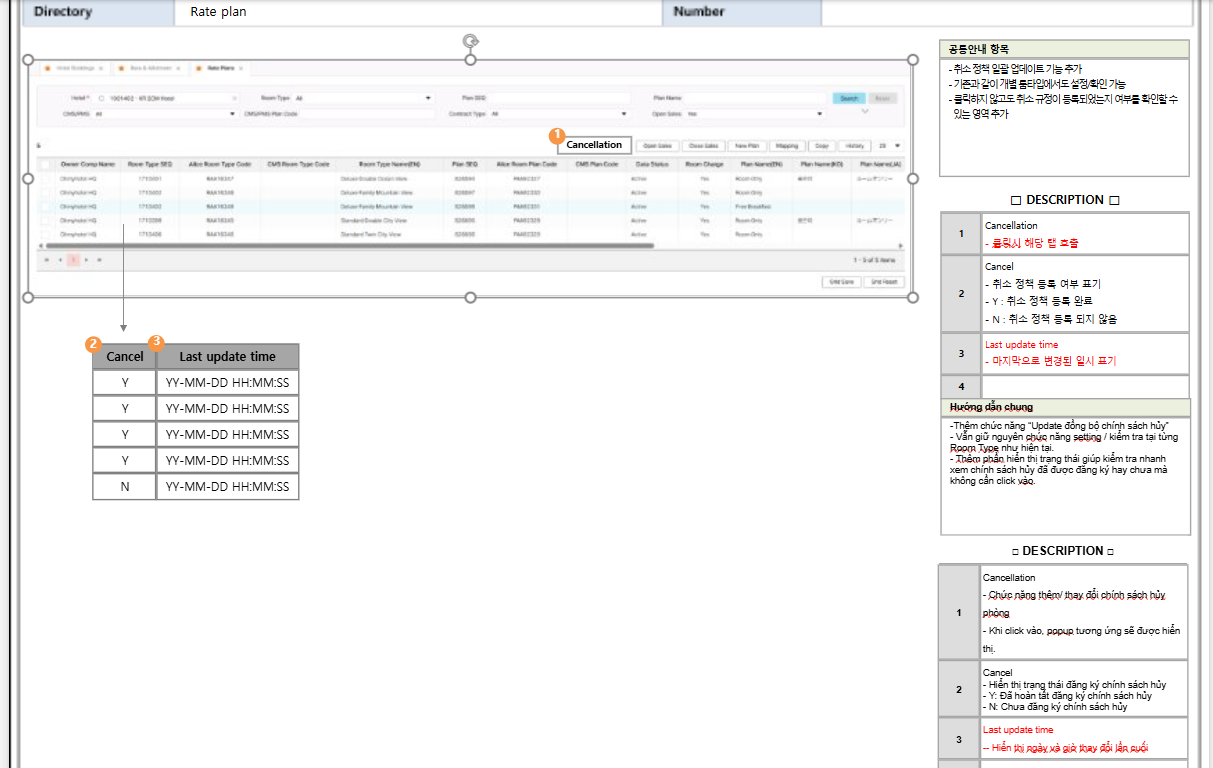Viewport: 1213px width, 768px height.
Task: Open the Contract Type dropdown
Action: (623, 114)
